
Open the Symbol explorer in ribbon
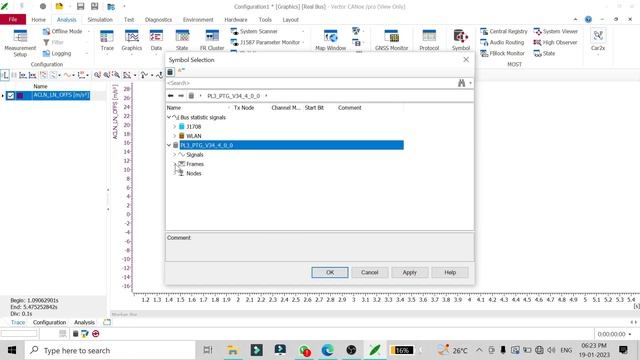461,40
